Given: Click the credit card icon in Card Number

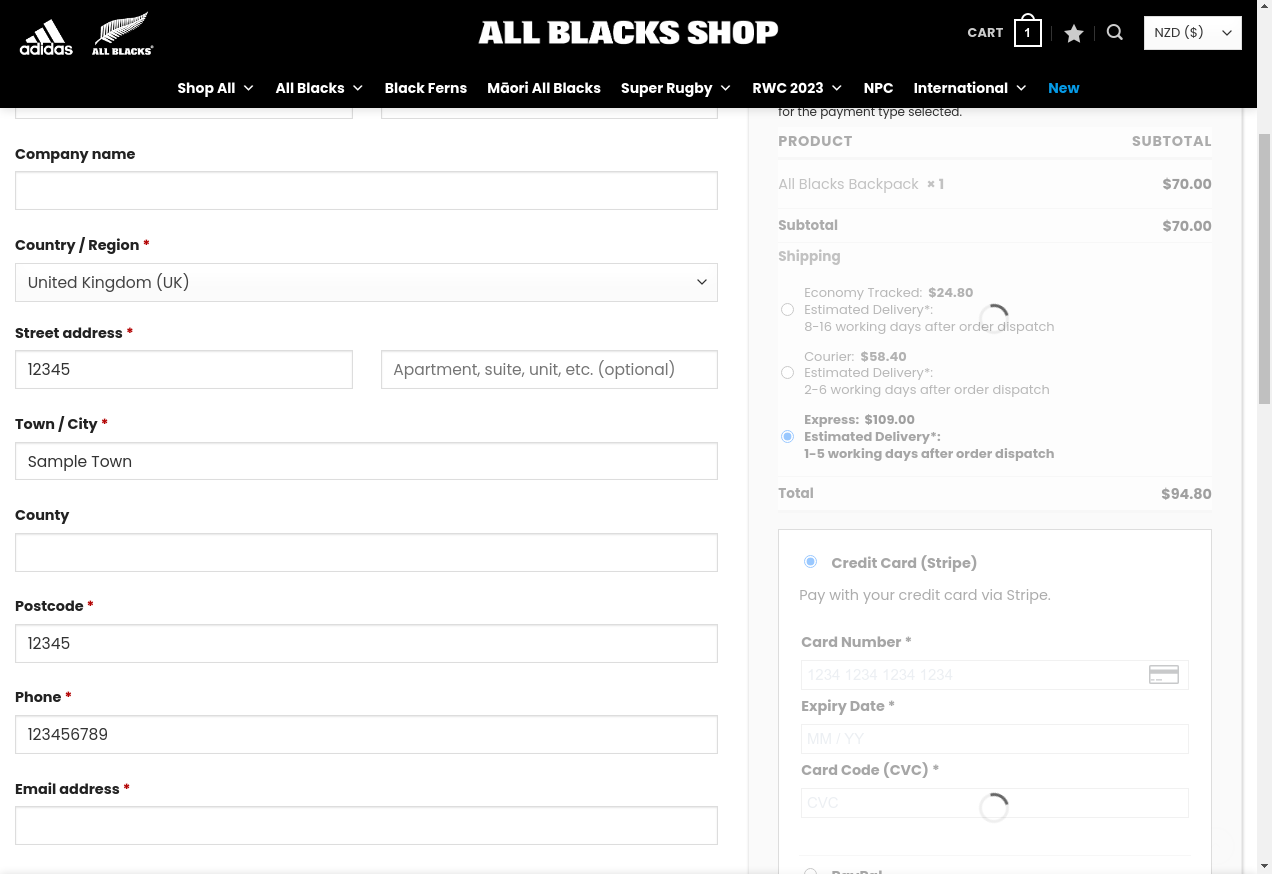Looking at the screenshot, I should 1164,674.
